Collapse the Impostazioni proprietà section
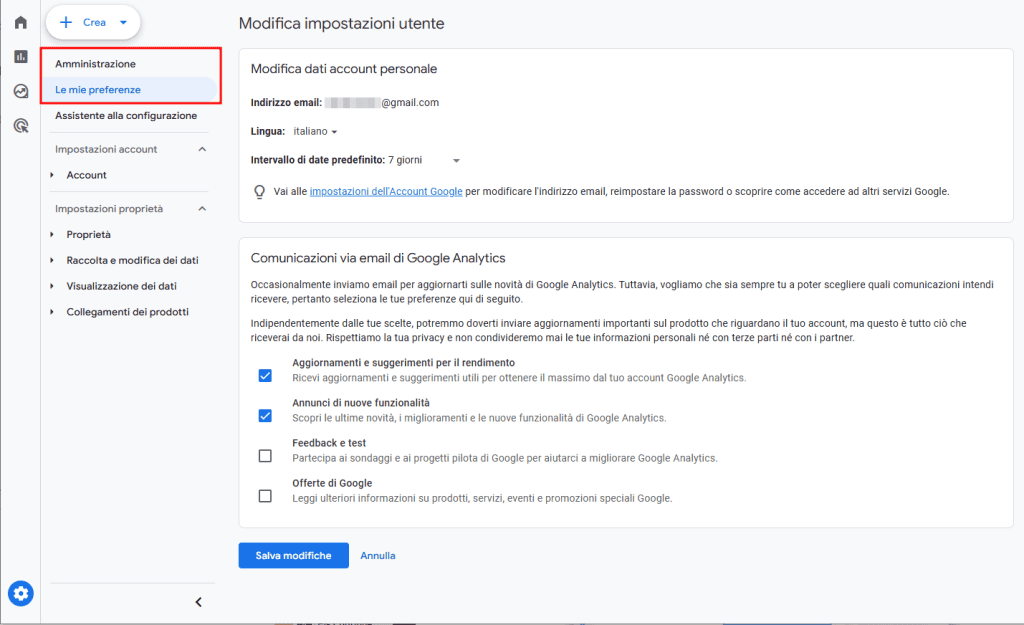This screenshot has width=1024, height=625. [x=202, y=209]
